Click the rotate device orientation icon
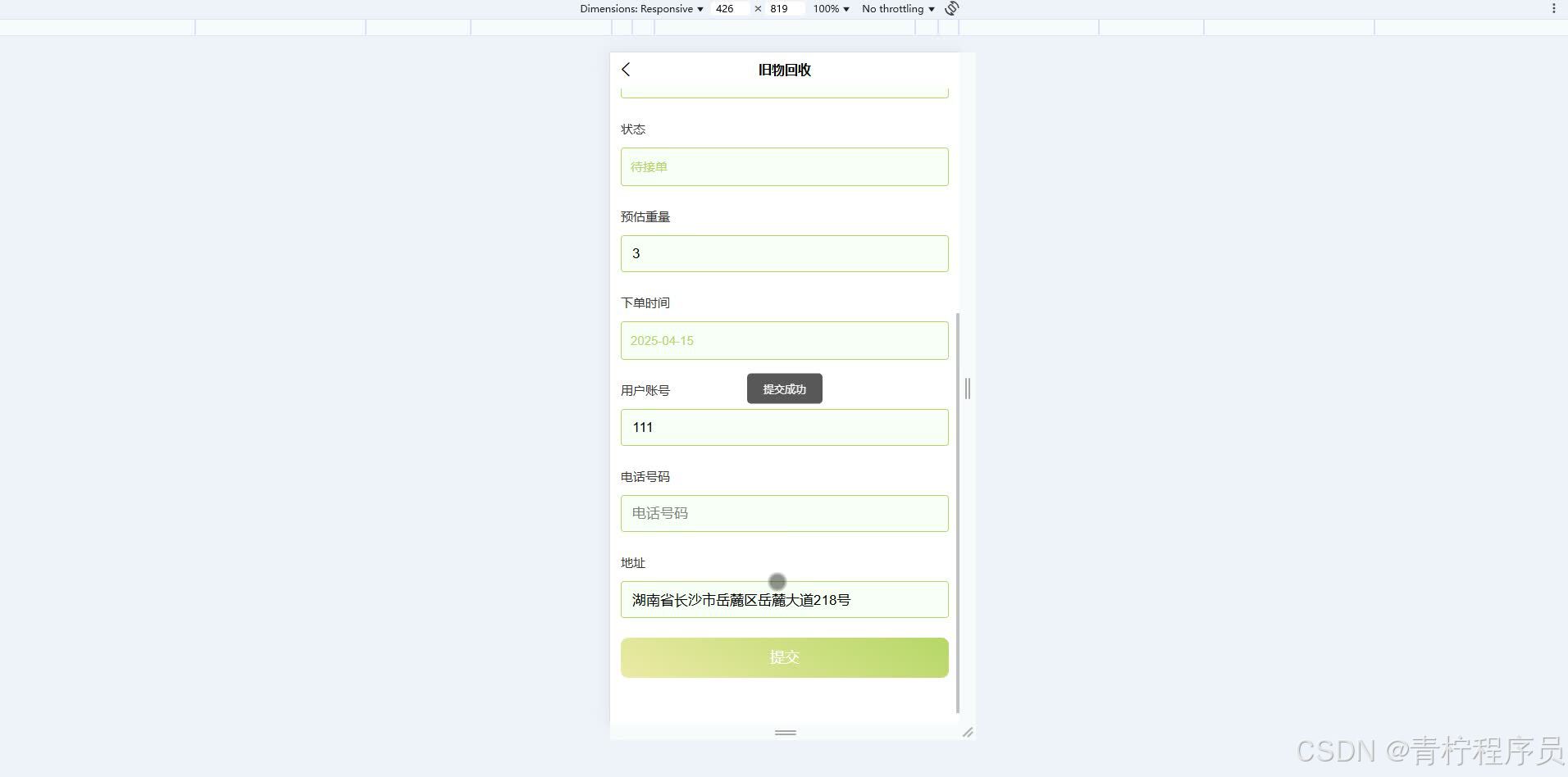 (x=950, y=8)
